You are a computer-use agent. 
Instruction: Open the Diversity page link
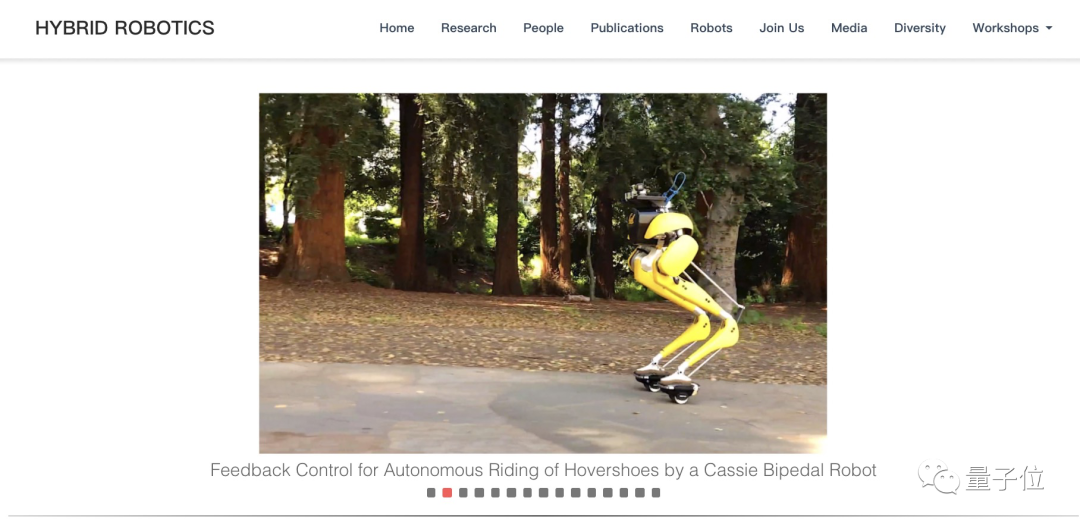click(920, 28)
